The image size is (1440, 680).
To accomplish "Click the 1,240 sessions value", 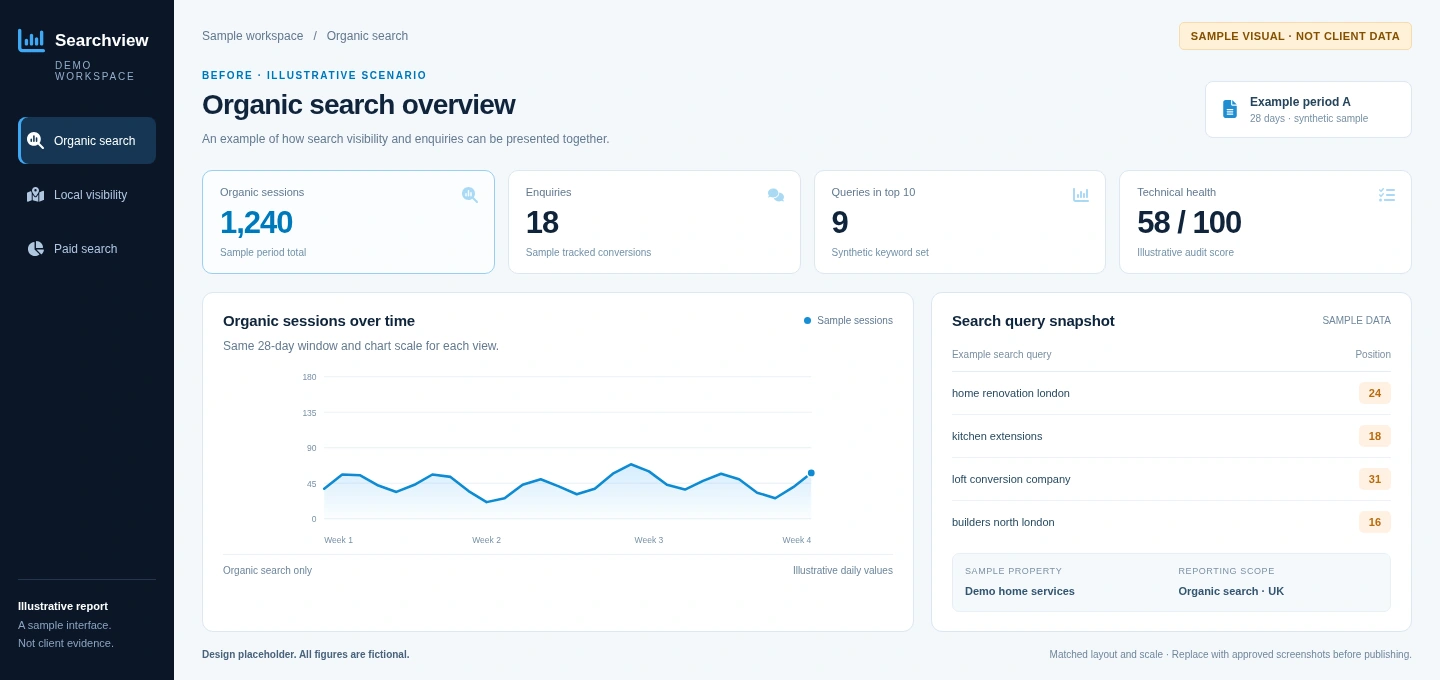I will click(256, 222).
